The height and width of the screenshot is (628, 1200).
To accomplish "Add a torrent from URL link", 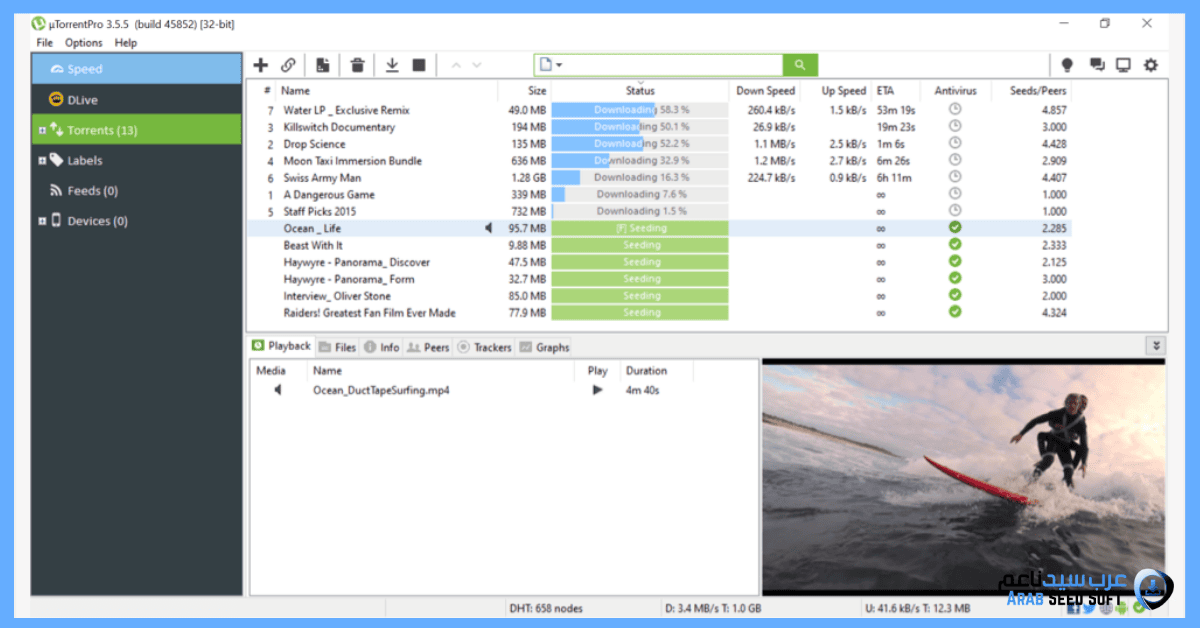I will pos(288,64).
